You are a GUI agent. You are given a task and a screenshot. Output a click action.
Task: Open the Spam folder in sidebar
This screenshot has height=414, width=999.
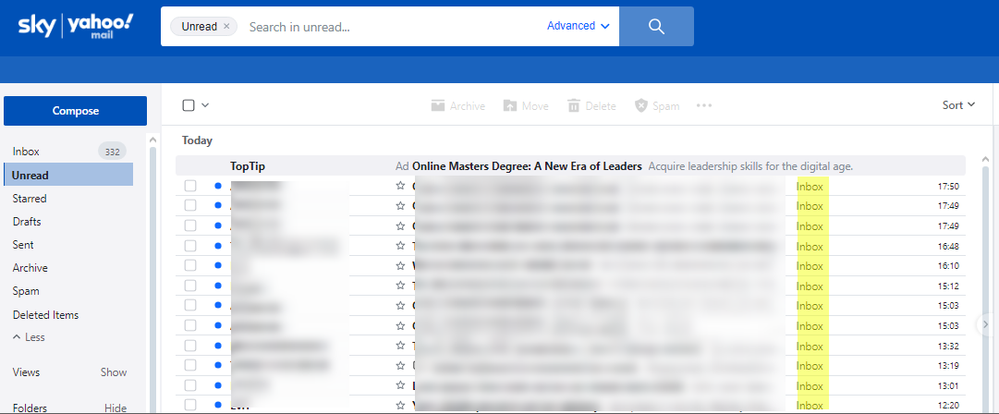coord(25,291)
